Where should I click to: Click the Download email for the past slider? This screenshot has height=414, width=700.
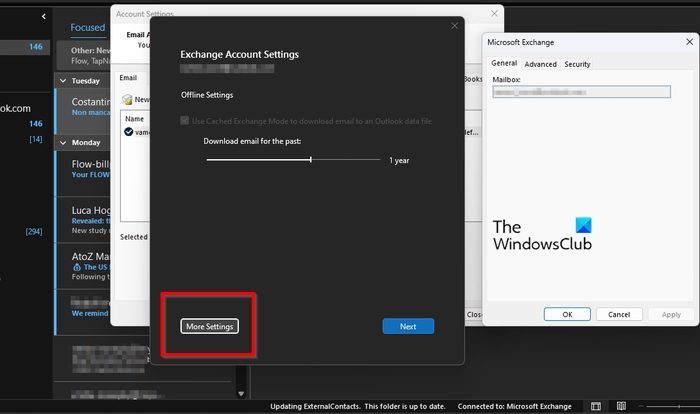coord(293,159)
